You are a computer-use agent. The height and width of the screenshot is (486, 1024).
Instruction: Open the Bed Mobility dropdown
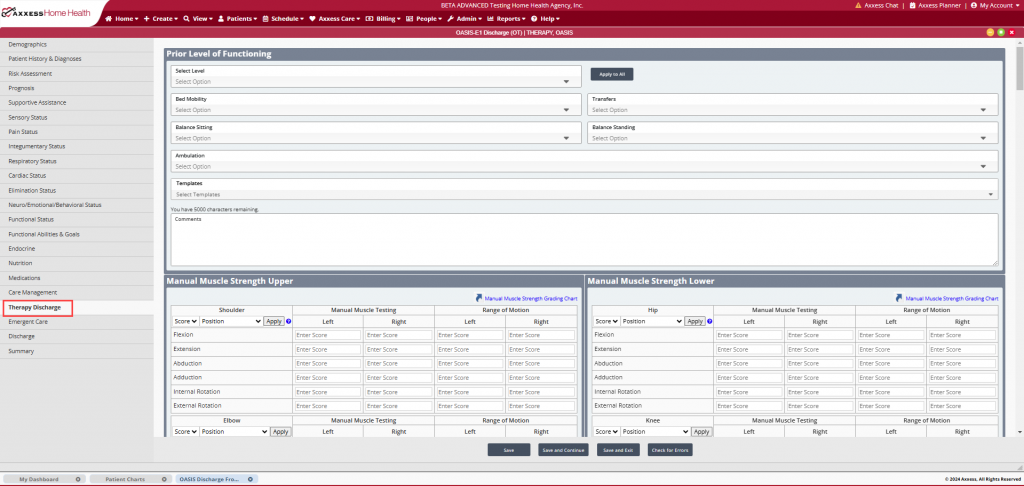[x=375, y=110]
